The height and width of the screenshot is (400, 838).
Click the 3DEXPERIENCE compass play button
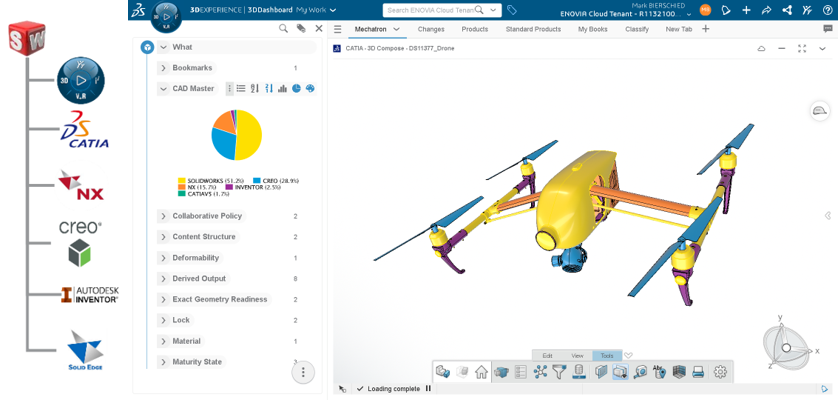pos(170,21)
